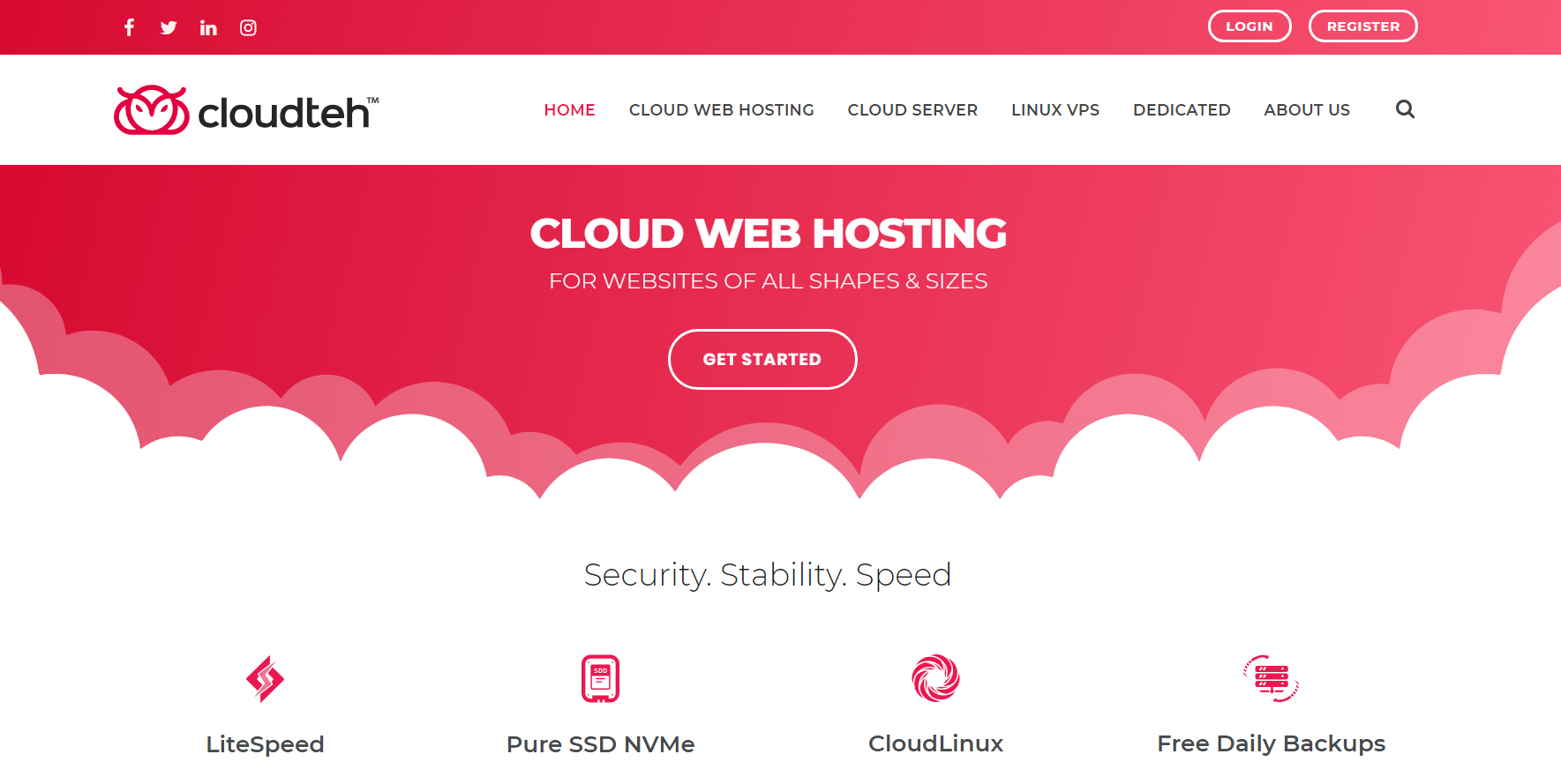Screen dimensions: 1561x784
Task: Visit the About Us page
Action: point(1307,110)
